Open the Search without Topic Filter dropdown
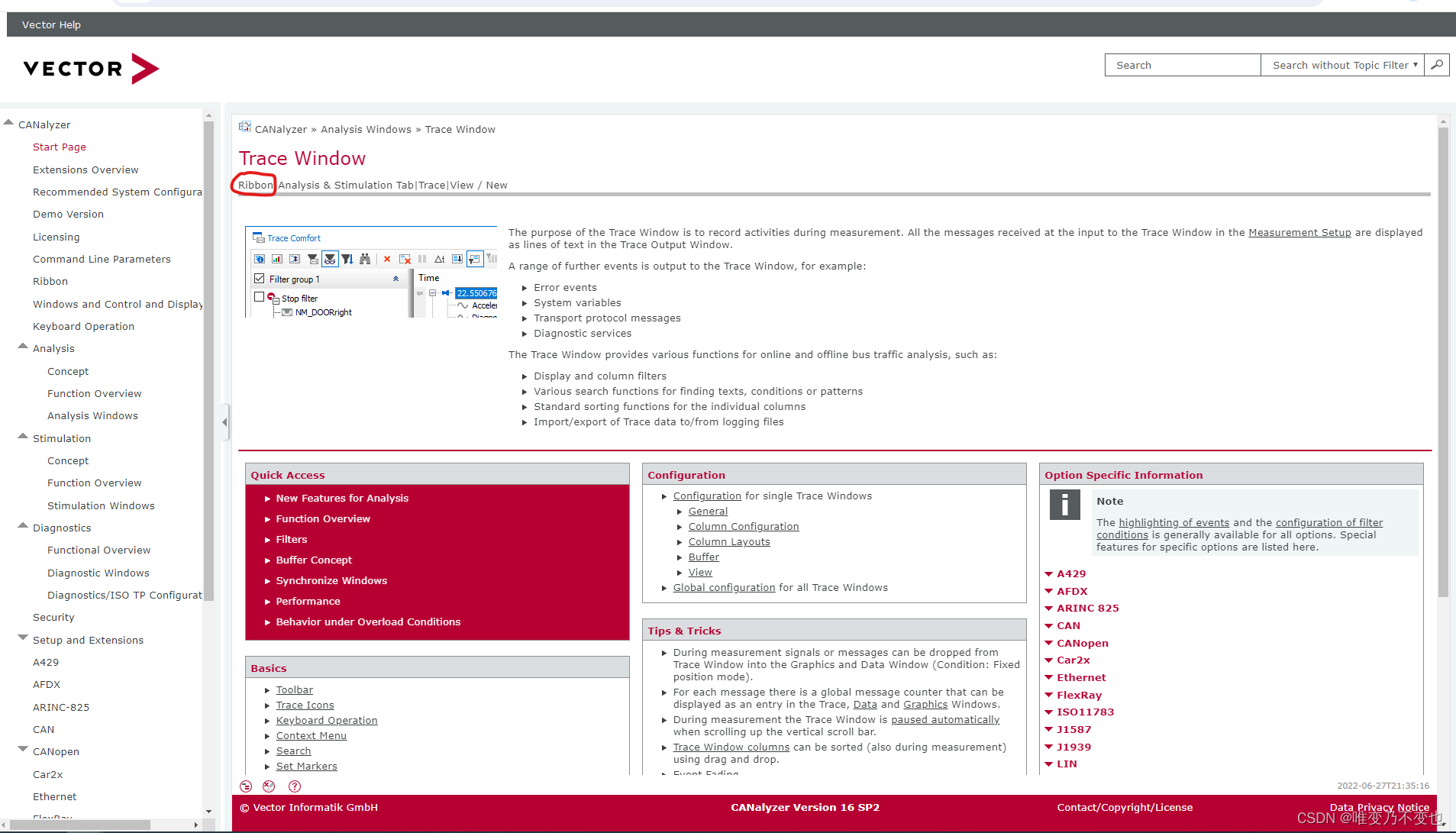The image size is (1456, 833). pos(1341,65)
